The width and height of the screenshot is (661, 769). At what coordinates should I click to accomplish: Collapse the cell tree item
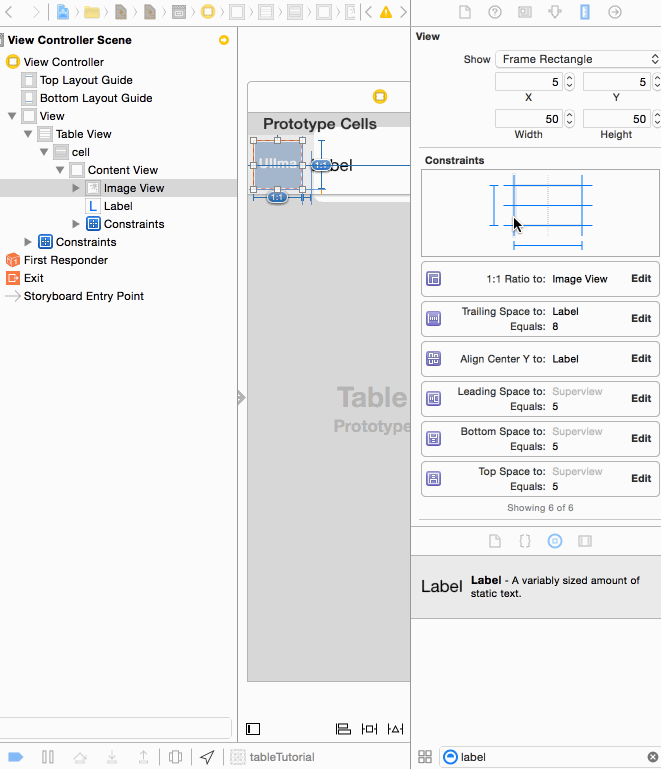tap(44, 152)
